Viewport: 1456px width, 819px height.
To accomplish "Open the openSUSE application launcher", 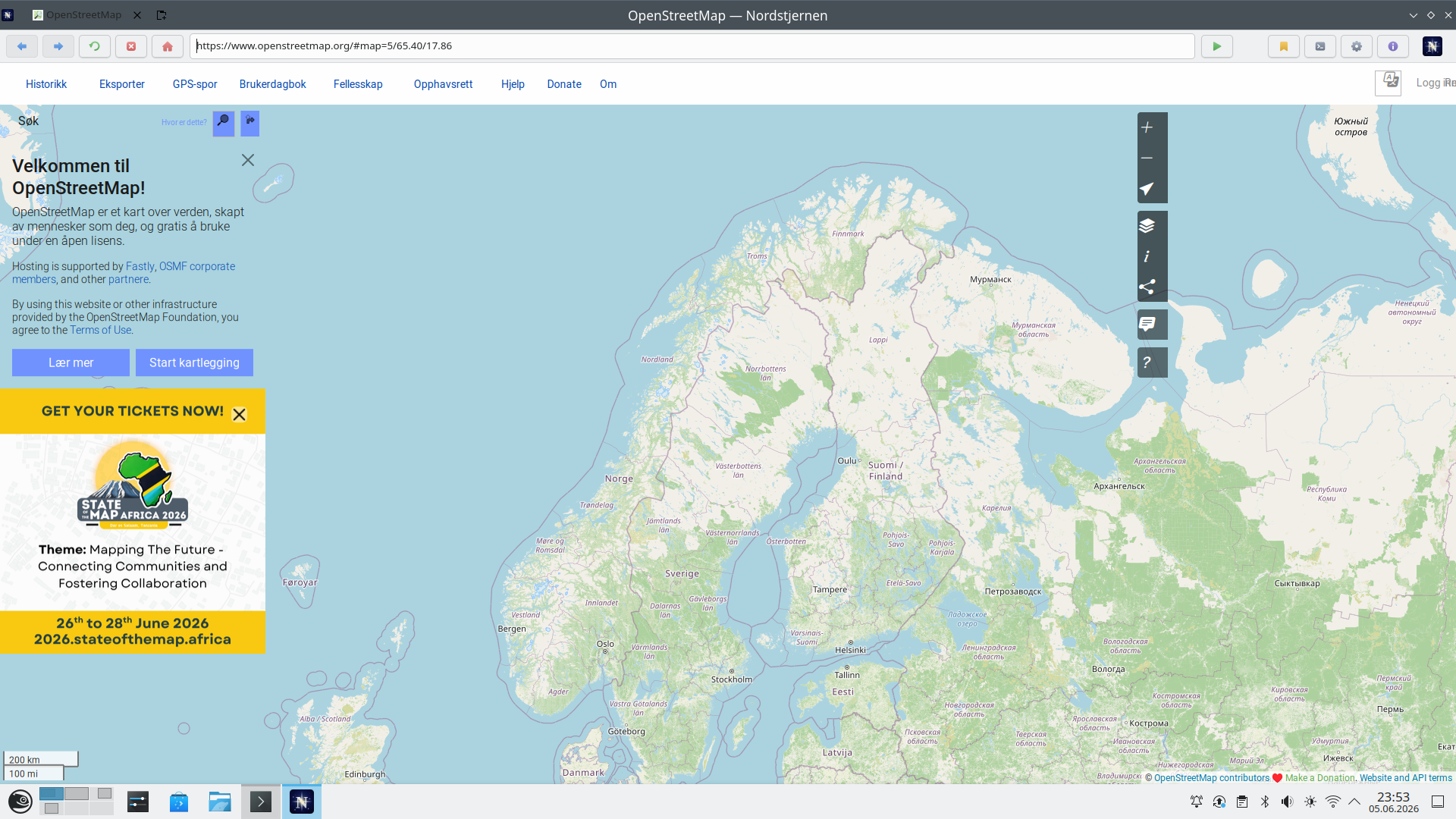I will (20, 802).
